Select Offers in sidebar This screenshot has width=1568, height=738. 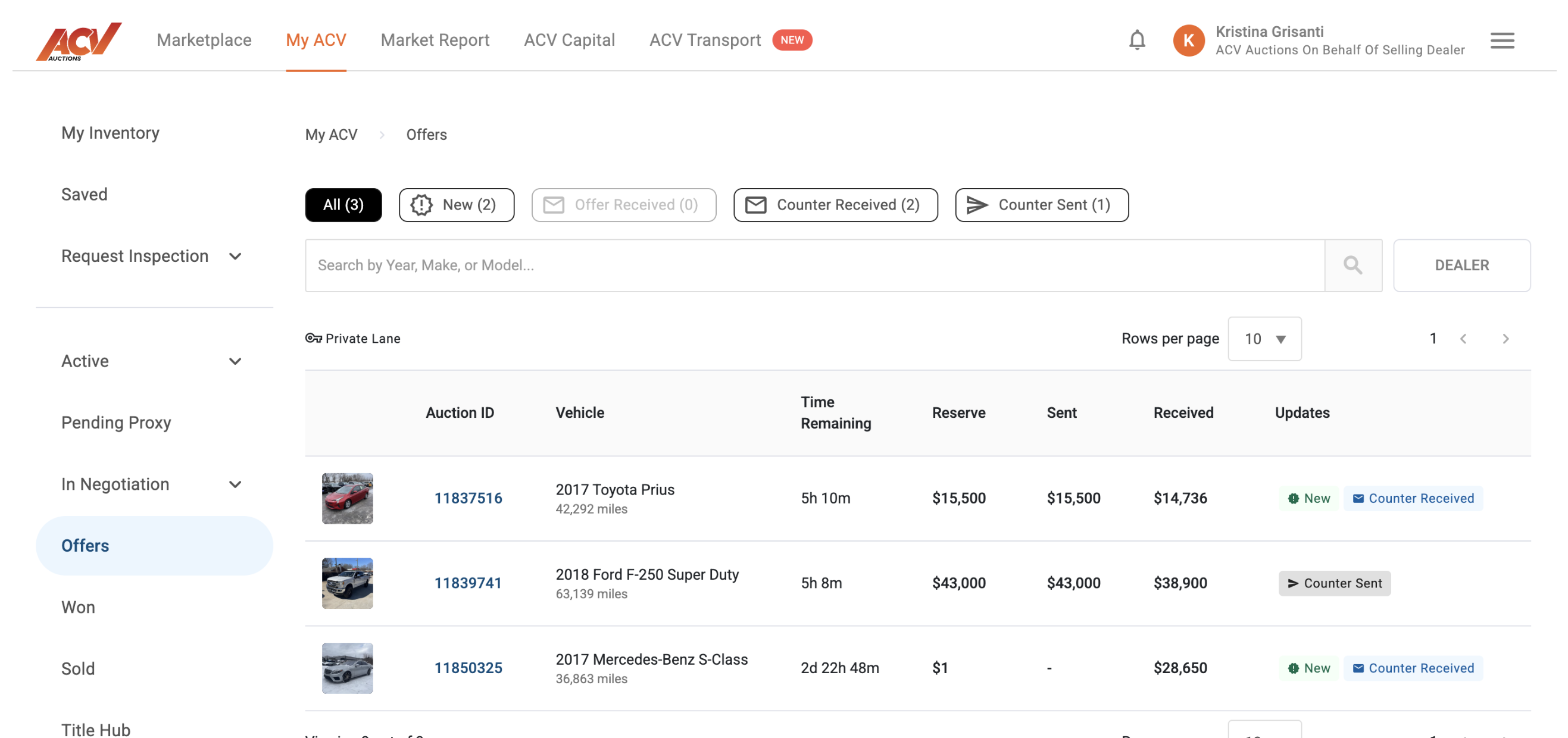coord(154,545)
